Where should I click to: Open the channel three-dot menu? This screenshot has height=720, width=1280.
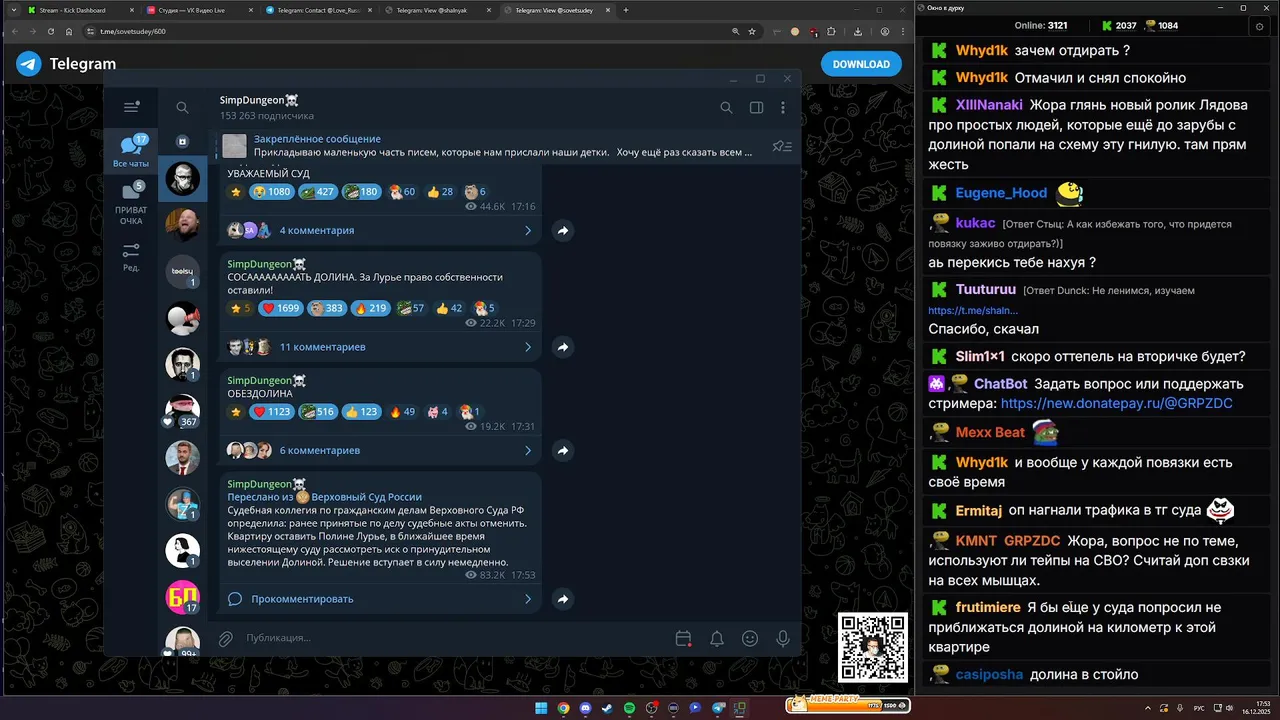tap(783, 108)
